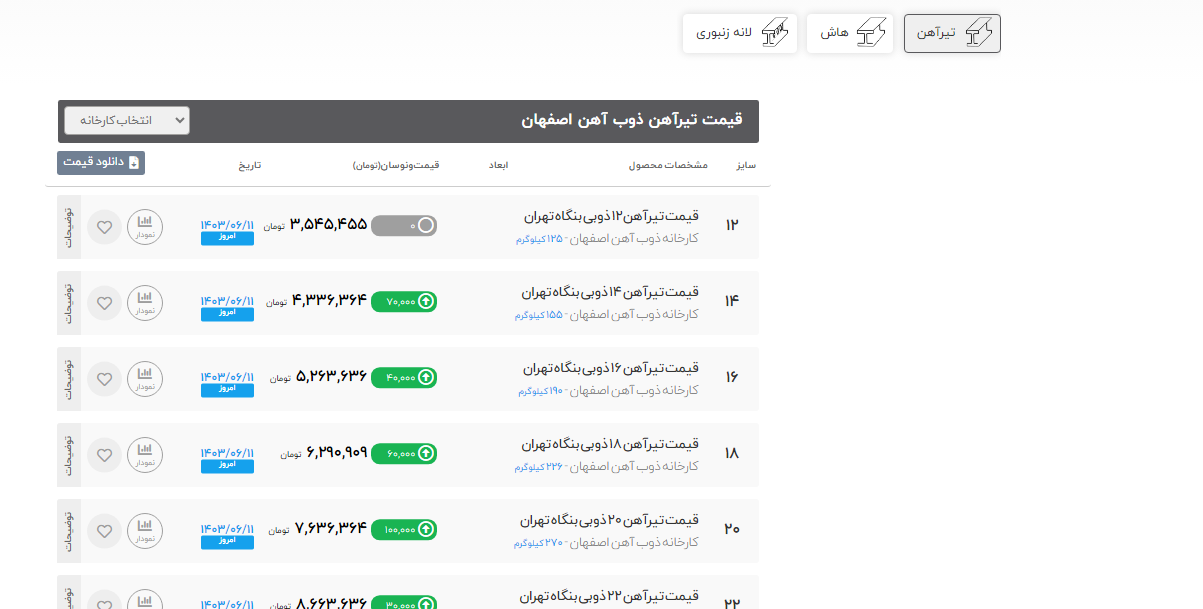Open the انتخاب کارخانه factory dropdown
1203x609 pixels.
pyautogui.click(x=127, y=120)
